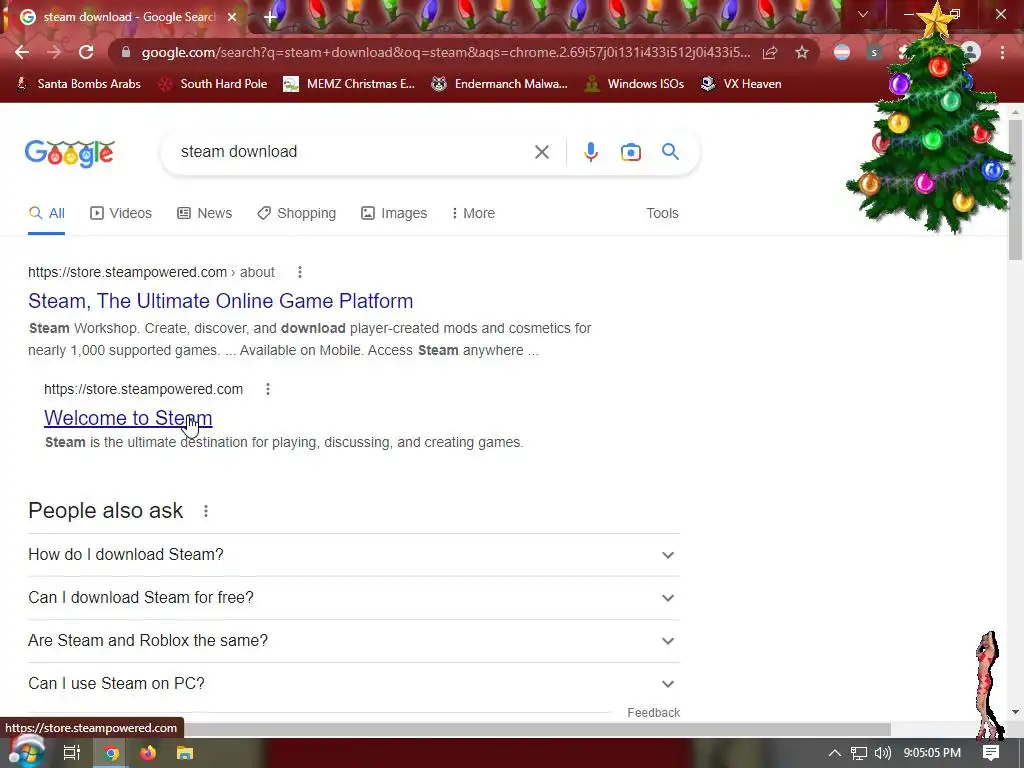Click the vertical scrollbar thumb

[1015, 191]
